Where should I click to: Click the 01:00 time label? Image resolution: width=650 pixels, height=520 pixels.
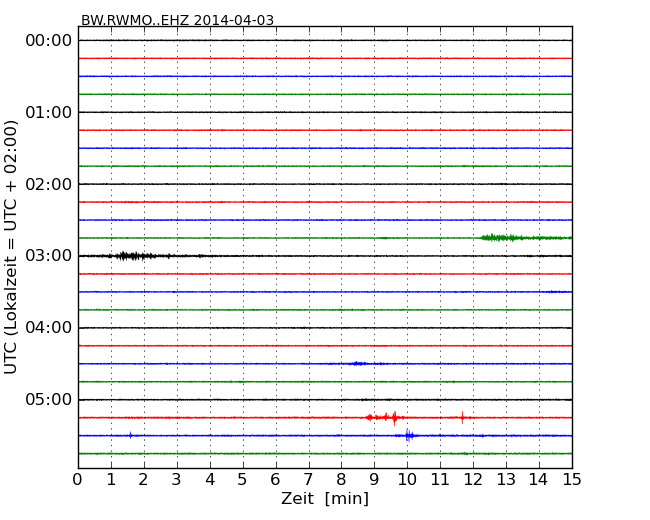[x=49, y=112]
